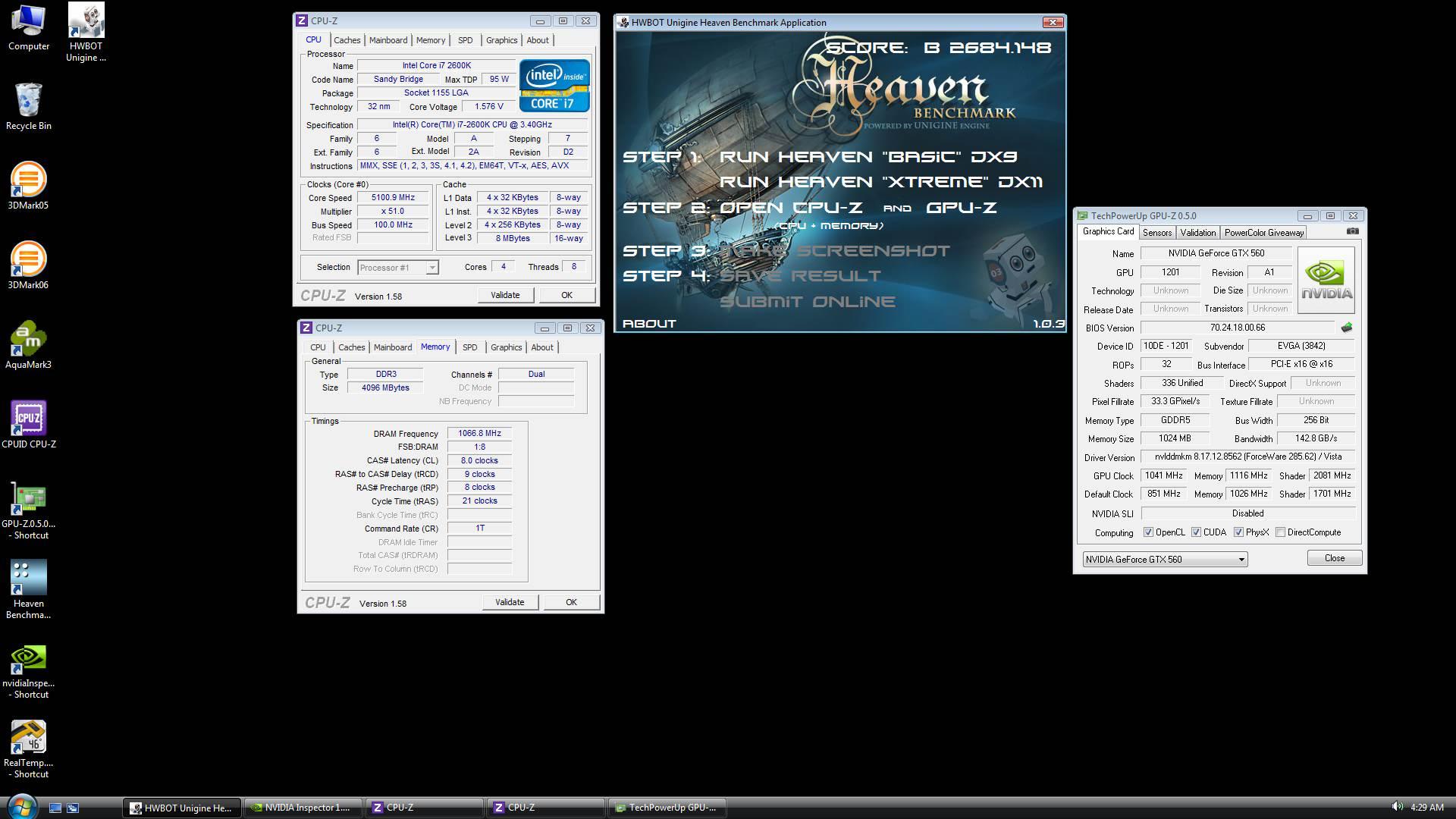Click About in the Heaven app
Screen dimensions: 1456x819
coord(649,324)
